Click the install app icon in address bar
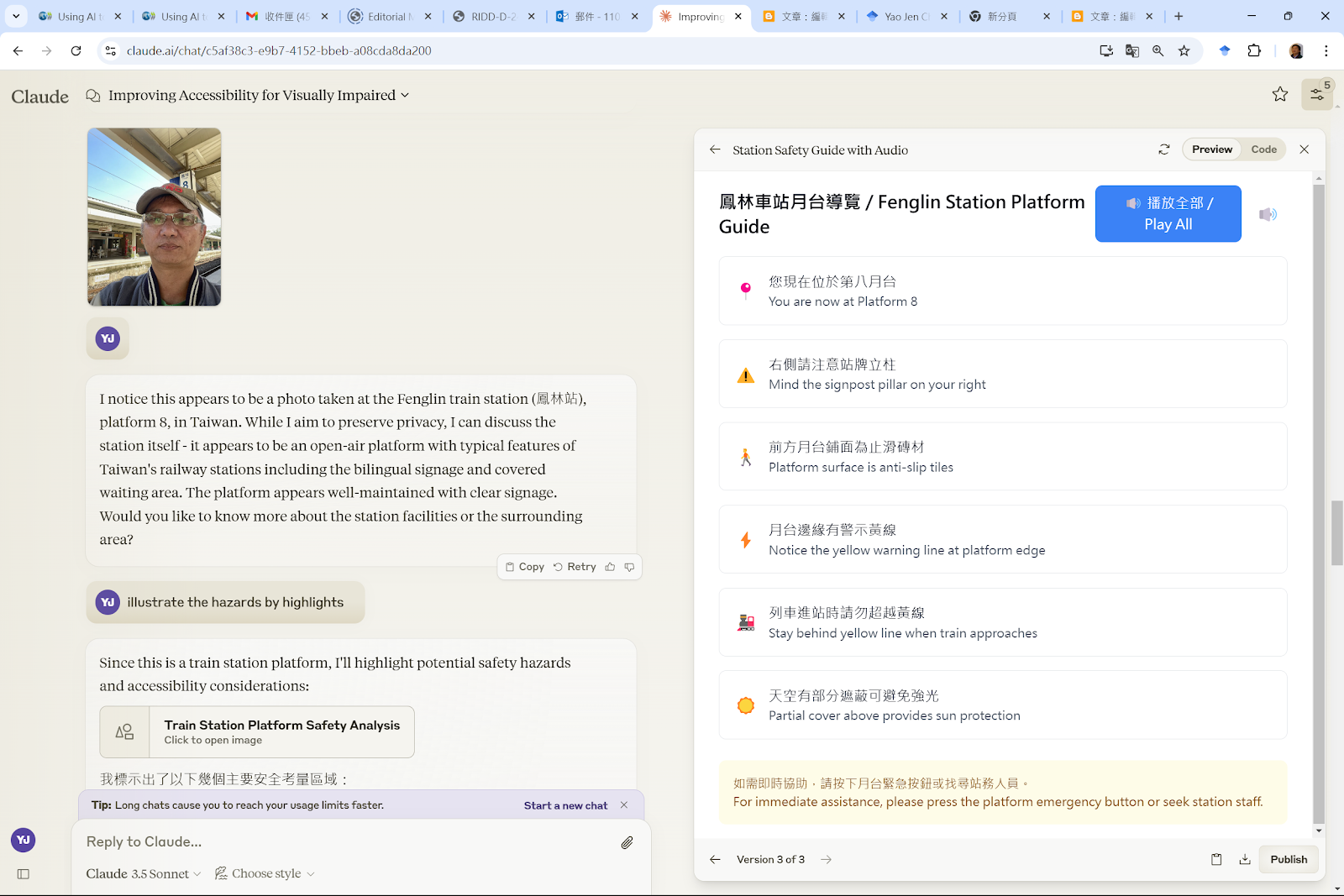The image size is (1344, 896). pyautogui.click(x=1106, y=51)
